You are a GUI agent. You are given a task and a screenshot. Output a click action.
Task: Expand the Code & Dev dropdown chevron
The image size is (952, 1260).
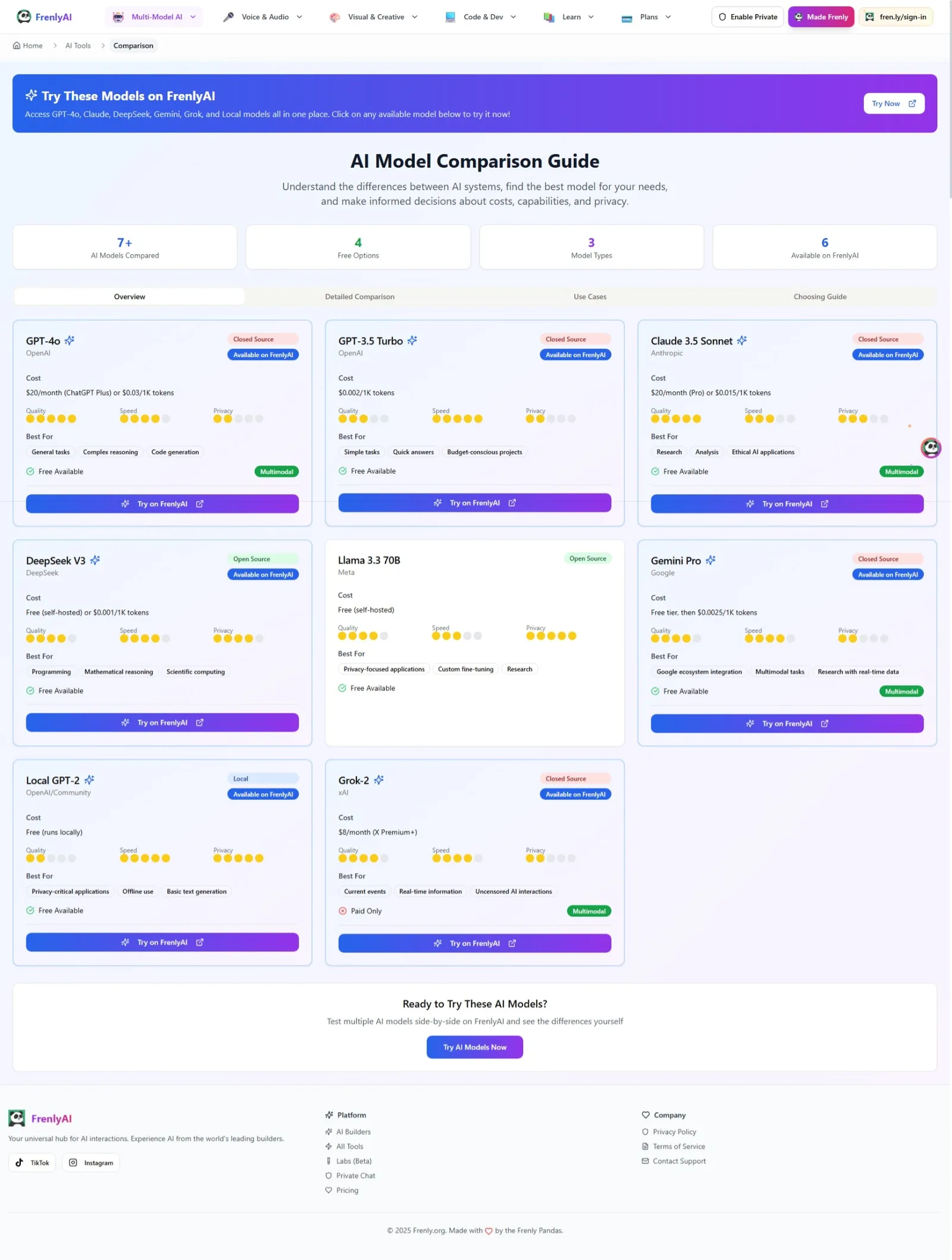513,17
